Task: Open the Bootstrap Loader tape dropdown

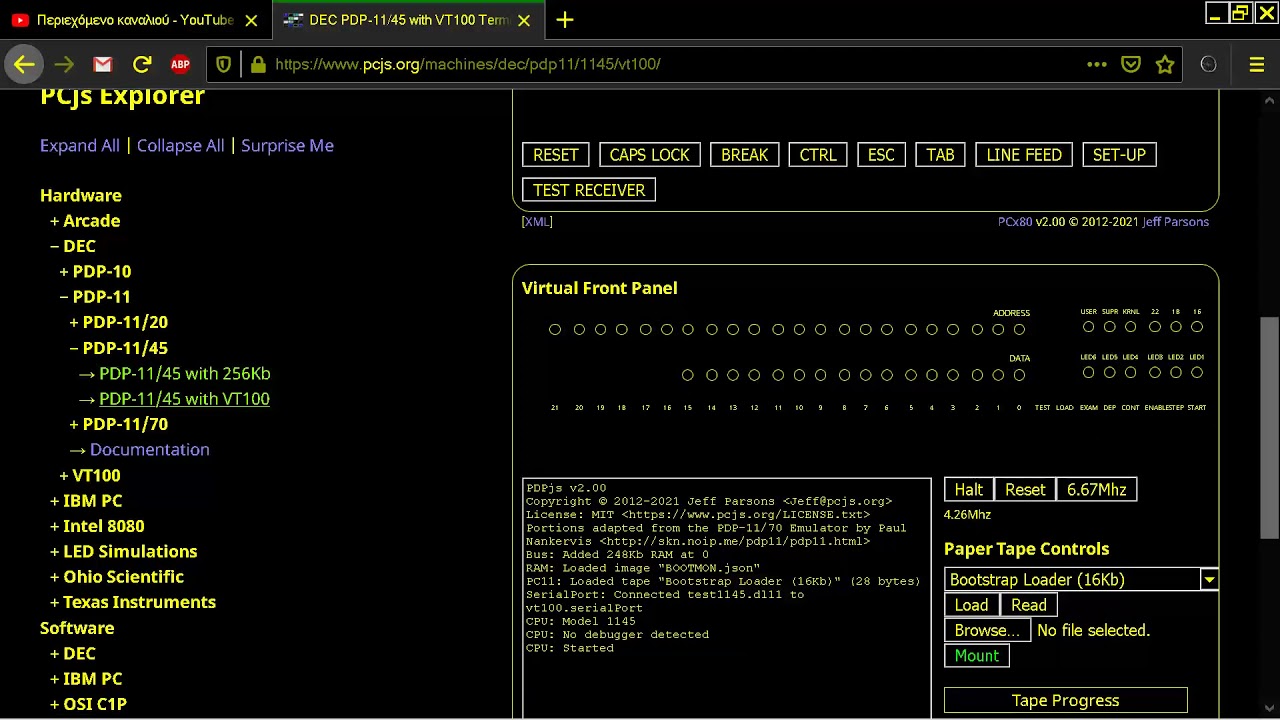Action: tap(1081, 580)
